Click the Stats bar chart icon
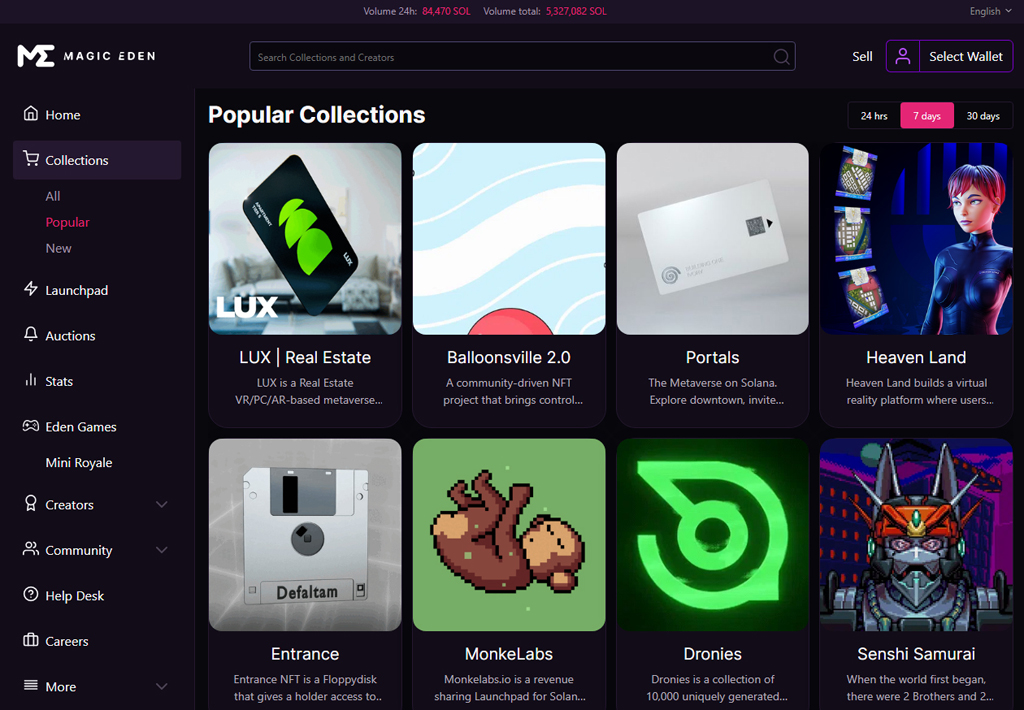The width and height of the screenshot is (1024, 710). pos(31,379)
